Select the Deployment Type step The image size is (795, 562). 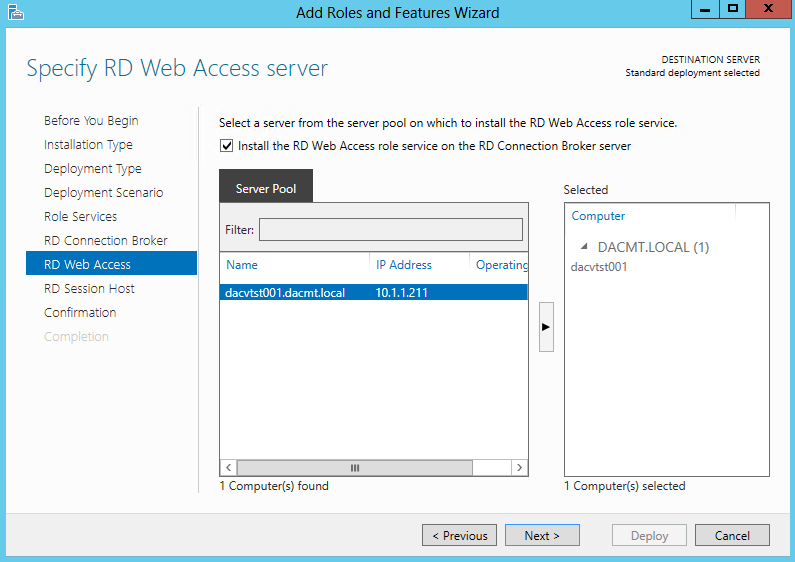tap(93, 168)
